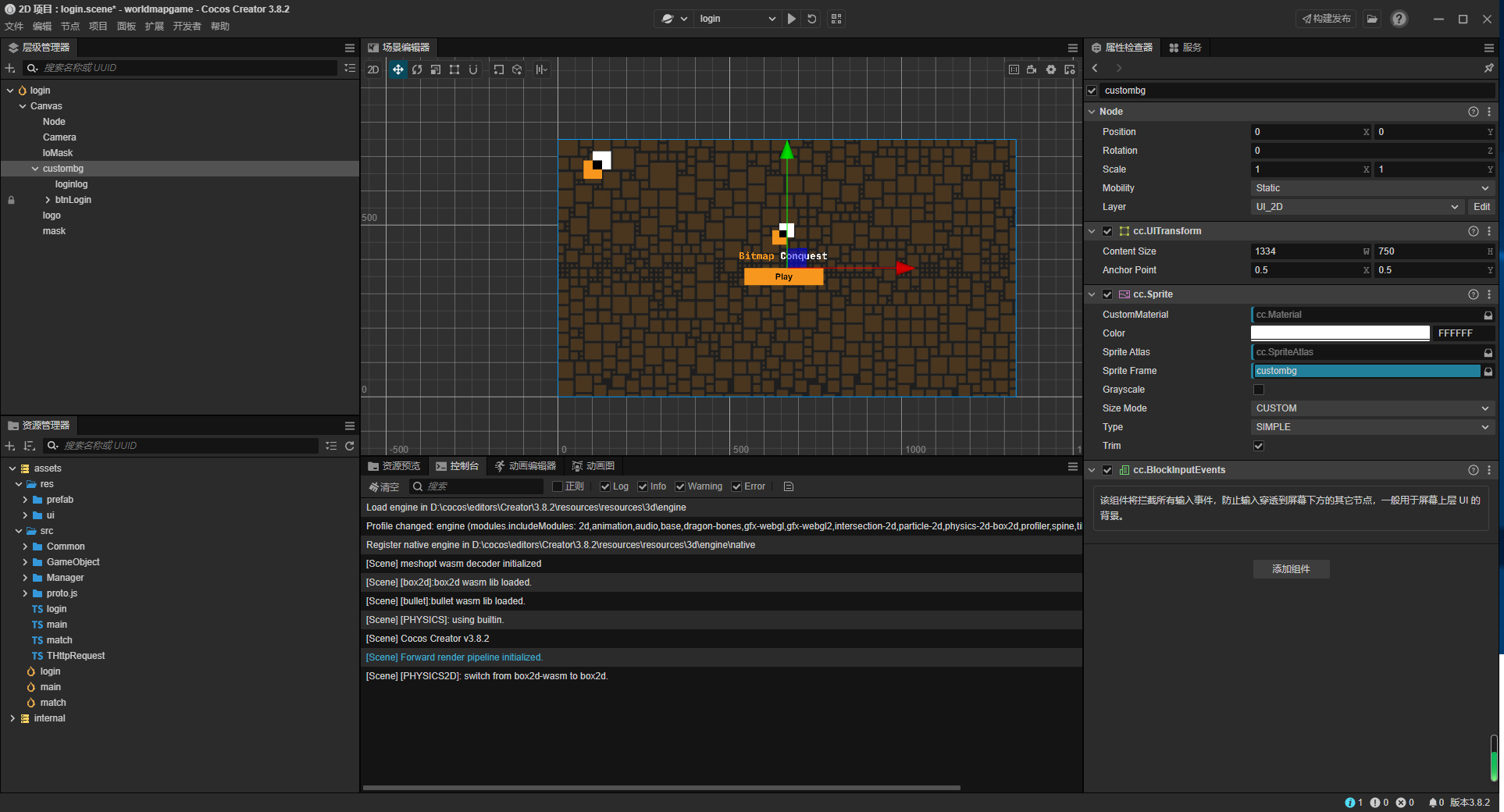This screenshot has height=812, width=1504.
Task: Click the refresh preview icon
Action: [812, 19]
